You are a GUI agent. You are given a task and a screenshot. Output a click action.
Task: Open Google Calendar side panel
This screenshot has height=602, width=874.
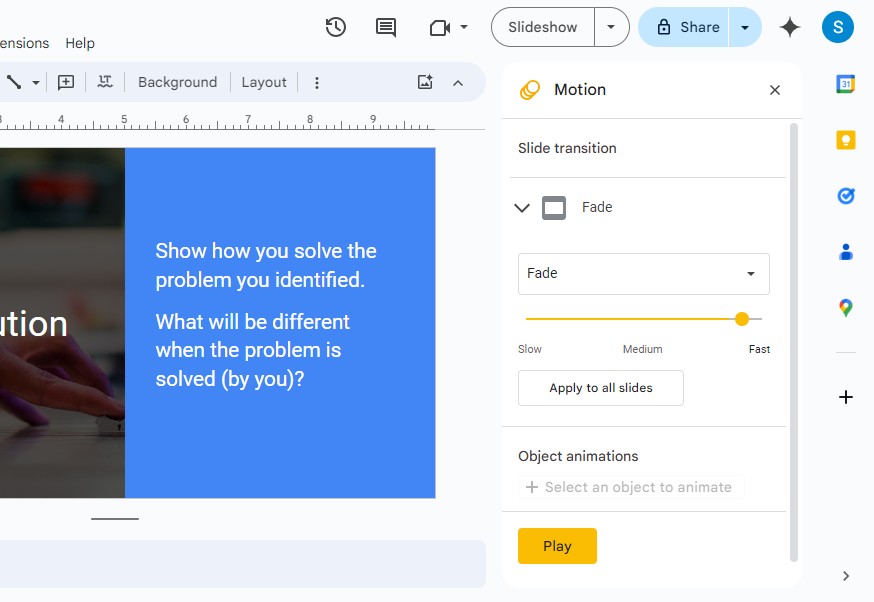click(846, 84)
